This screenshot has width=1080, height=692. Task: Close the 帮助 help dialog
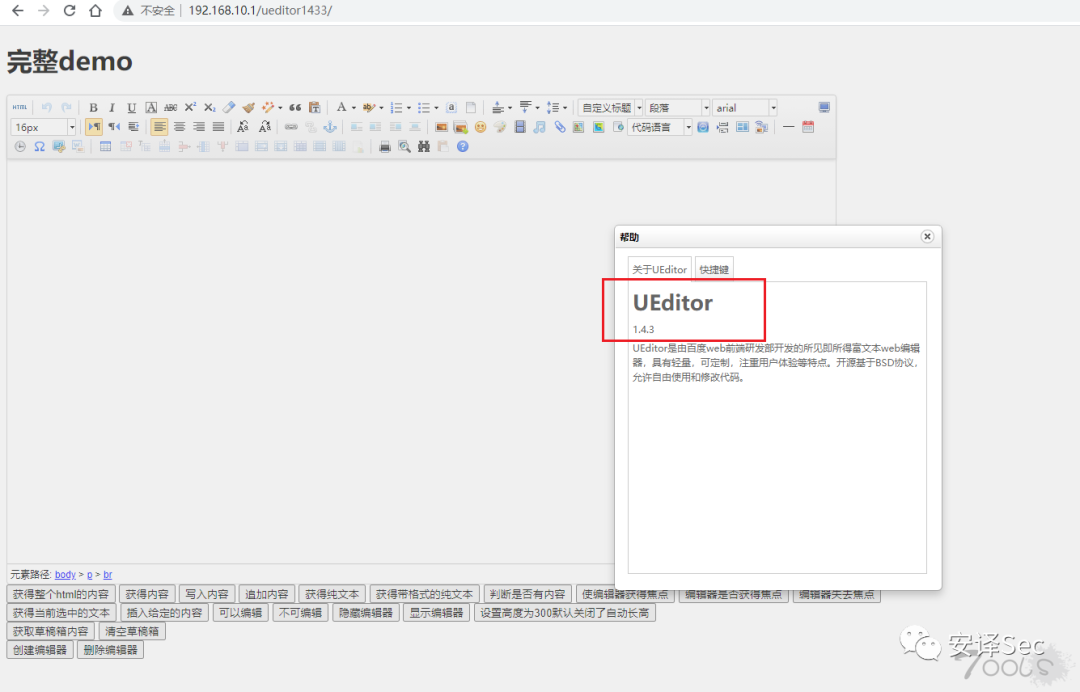tap(927, 236)
